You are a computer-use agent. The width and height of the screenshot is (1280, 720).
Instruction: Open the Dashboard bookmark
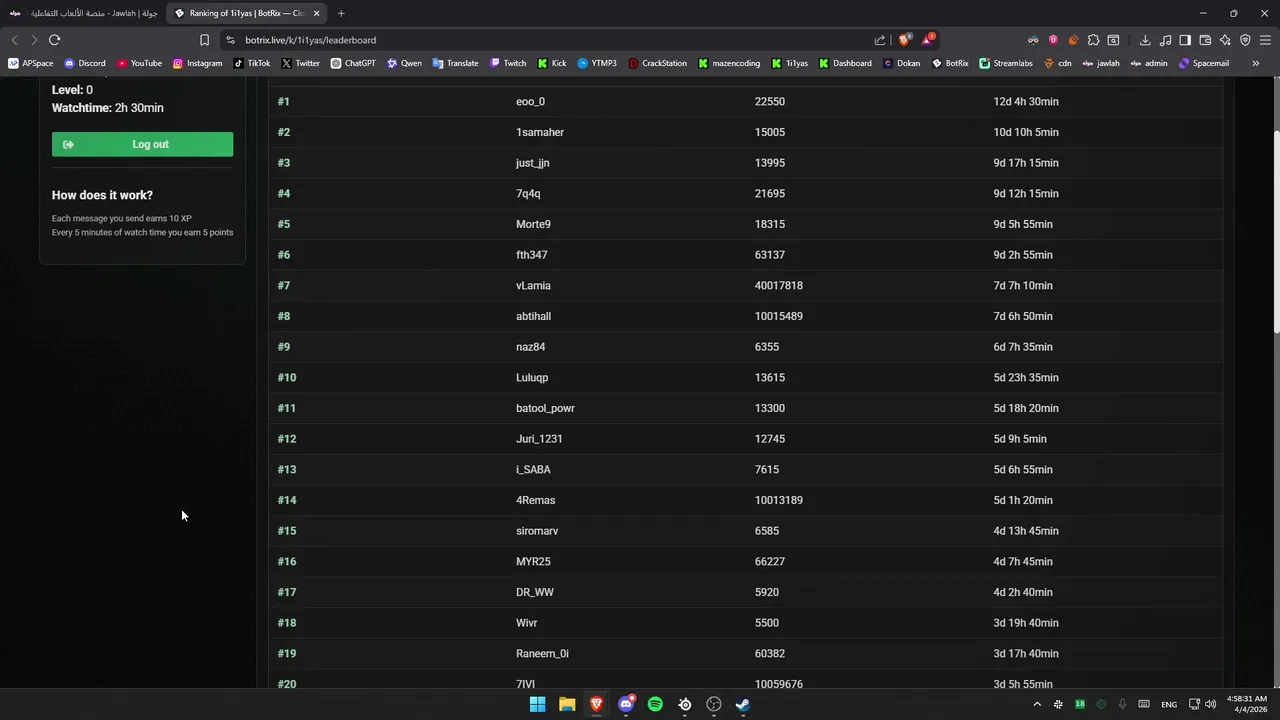[x=845, y=63]
